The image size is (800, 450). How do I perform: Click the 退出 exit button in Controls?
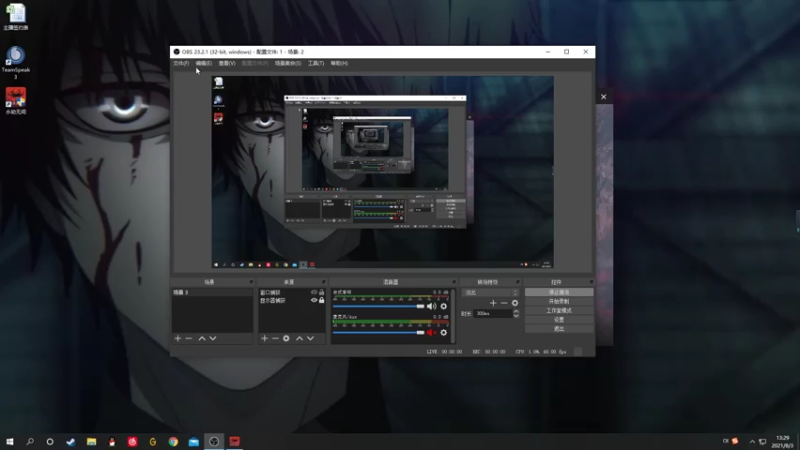pyautogui.click(x=559, y=329)
